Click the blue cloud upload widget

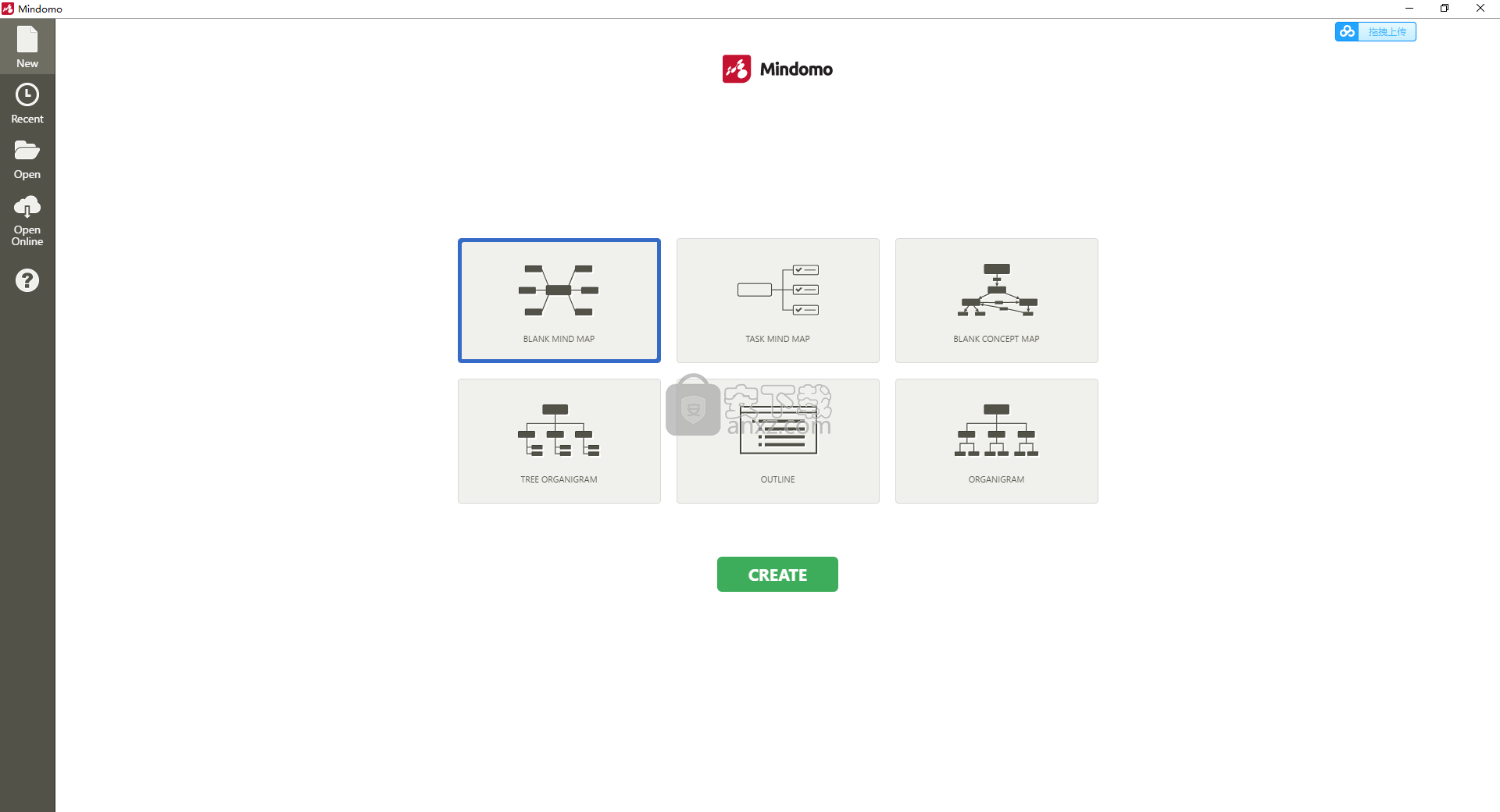click(1376, 31)
